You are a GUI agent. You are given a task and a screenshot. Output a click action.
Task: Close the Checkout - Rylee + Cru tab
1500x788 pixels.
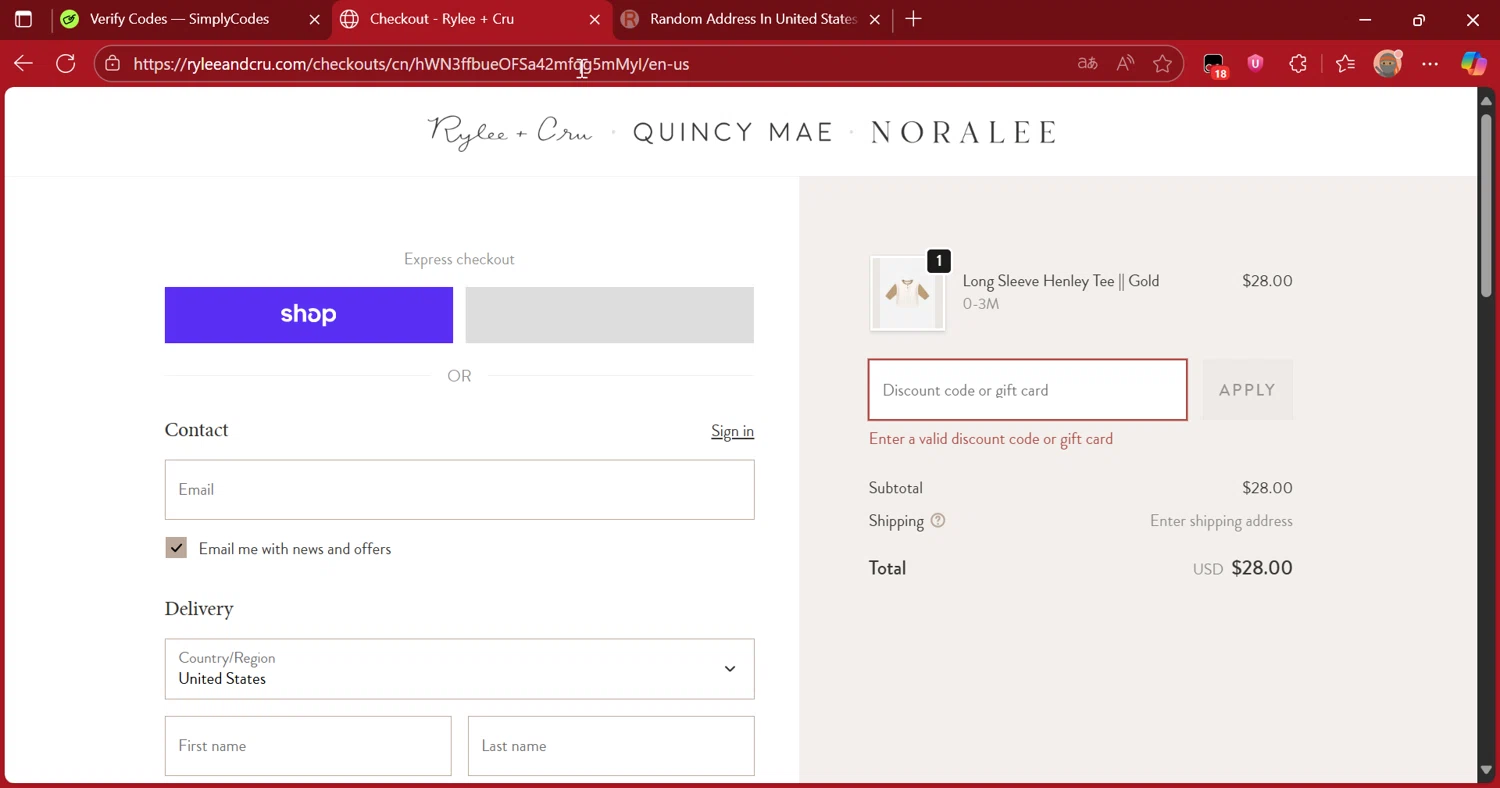click(x=595, y=19)
